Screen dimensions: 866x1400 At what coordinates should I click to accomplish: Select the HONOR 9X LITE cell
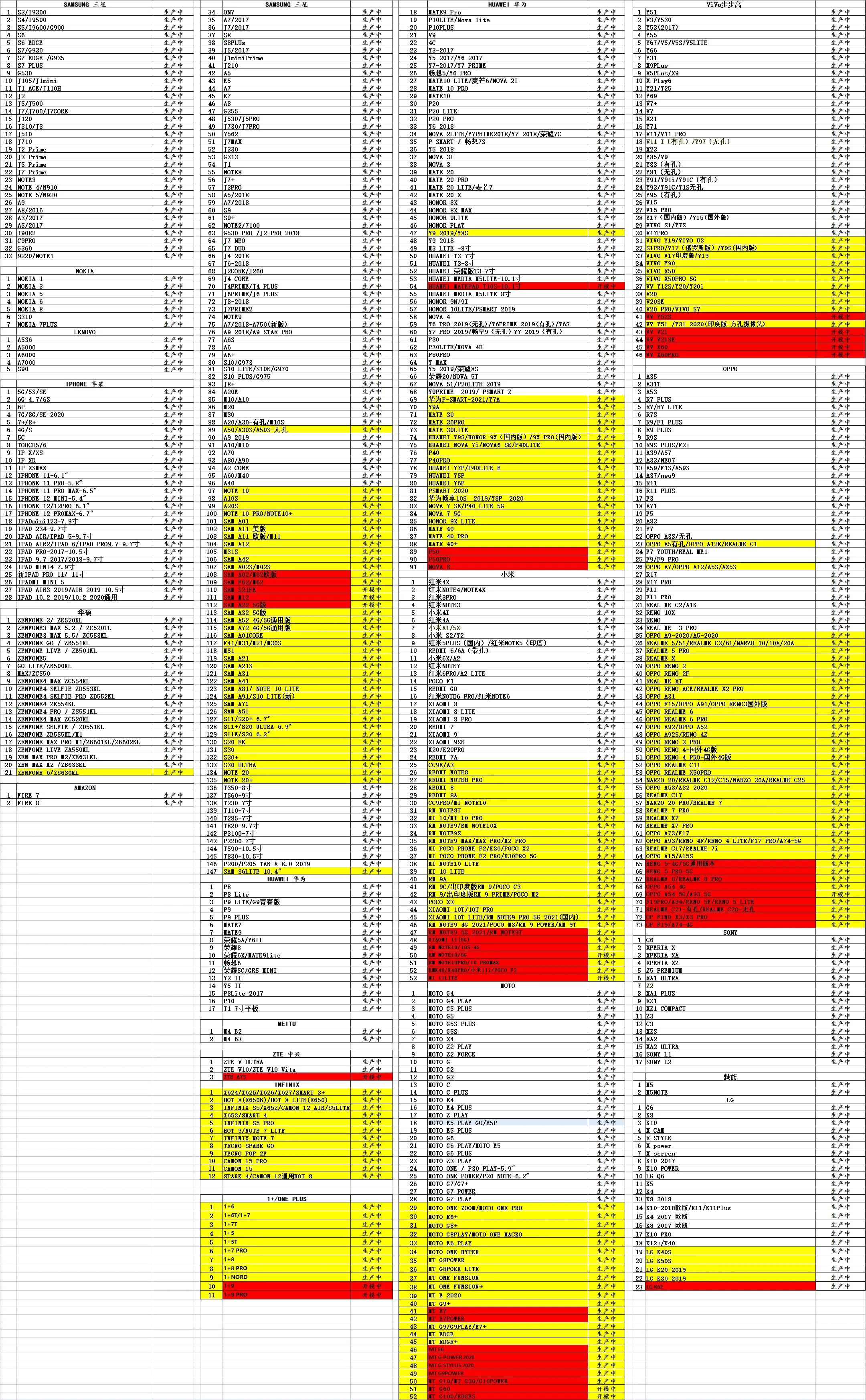pos(508,521)
